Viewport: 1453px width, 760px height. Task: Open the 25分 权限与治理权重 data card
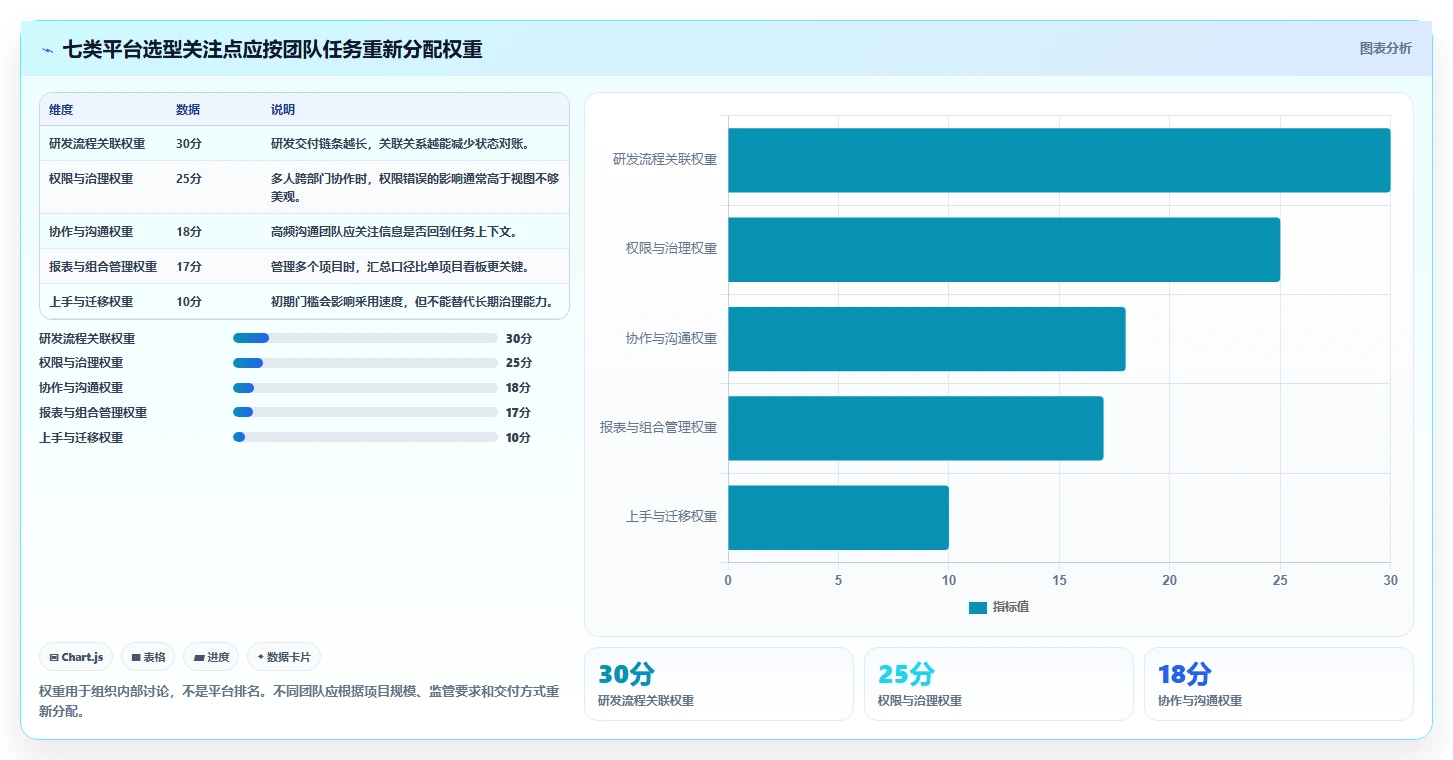pos(999,684)
